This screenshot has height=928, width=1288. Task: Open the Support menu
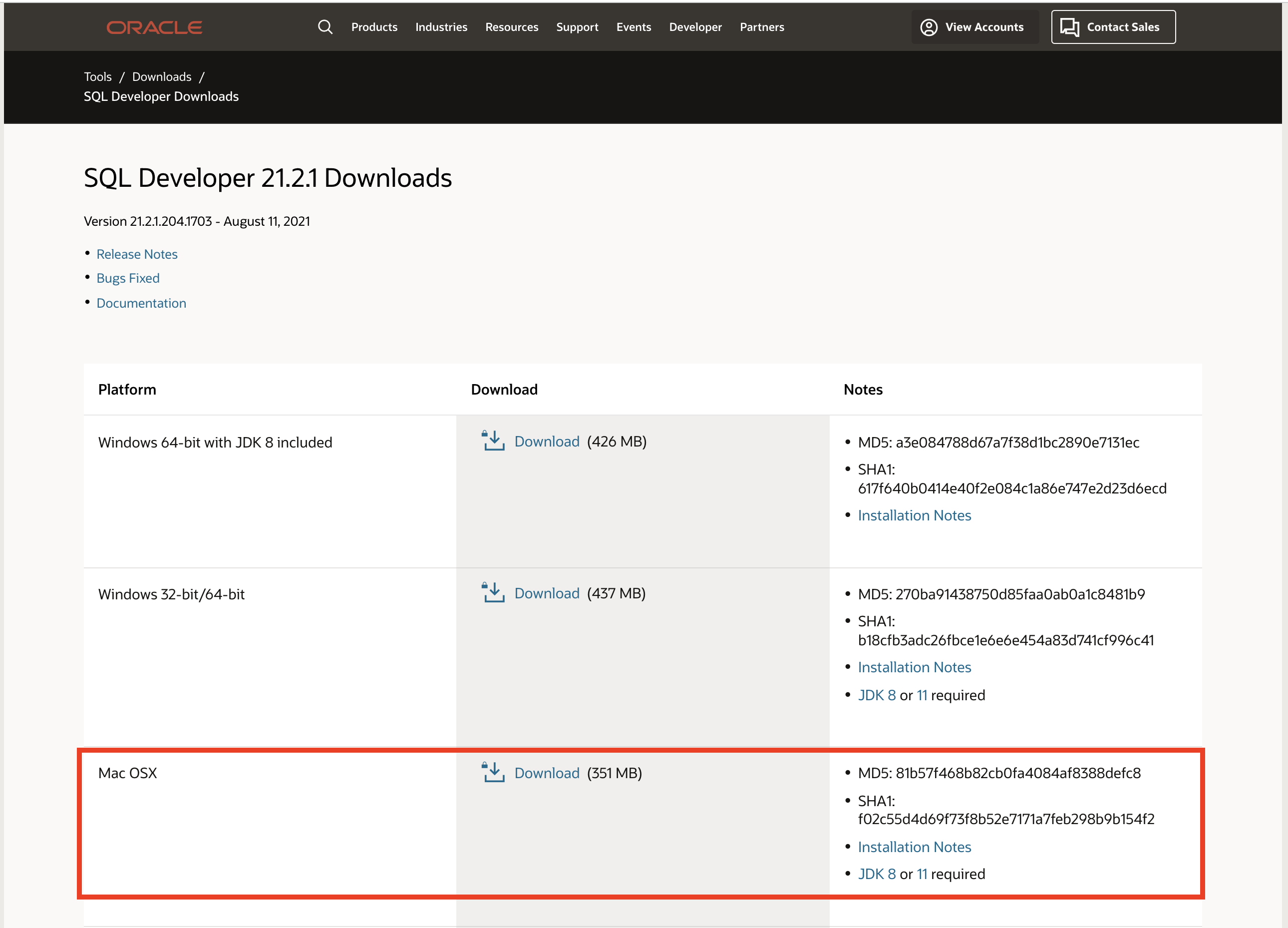[577, 26]
